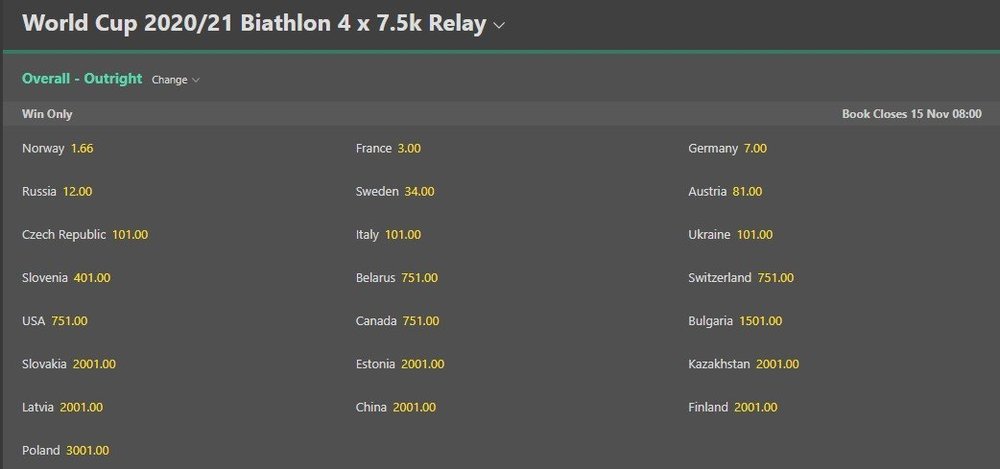The image size is (1000, 469).
Task: Click the Win Only market header
Action: tap(47, 114)
